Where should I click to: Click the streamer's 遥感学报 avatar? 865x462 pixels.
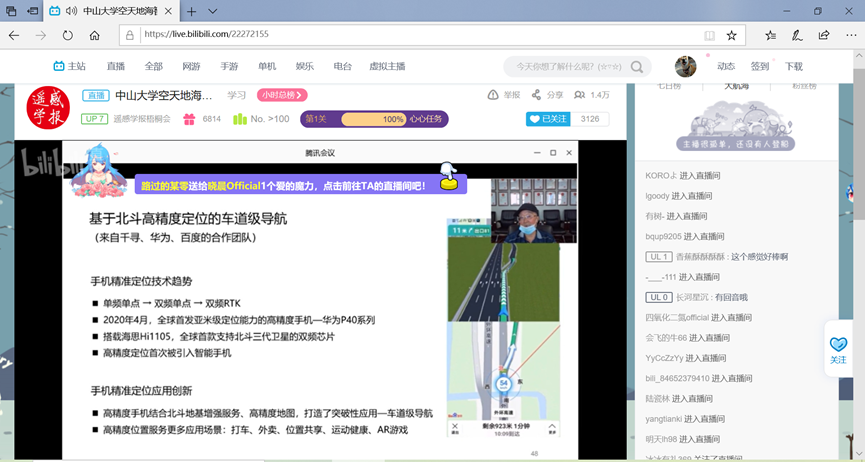[x=49, y=106]
